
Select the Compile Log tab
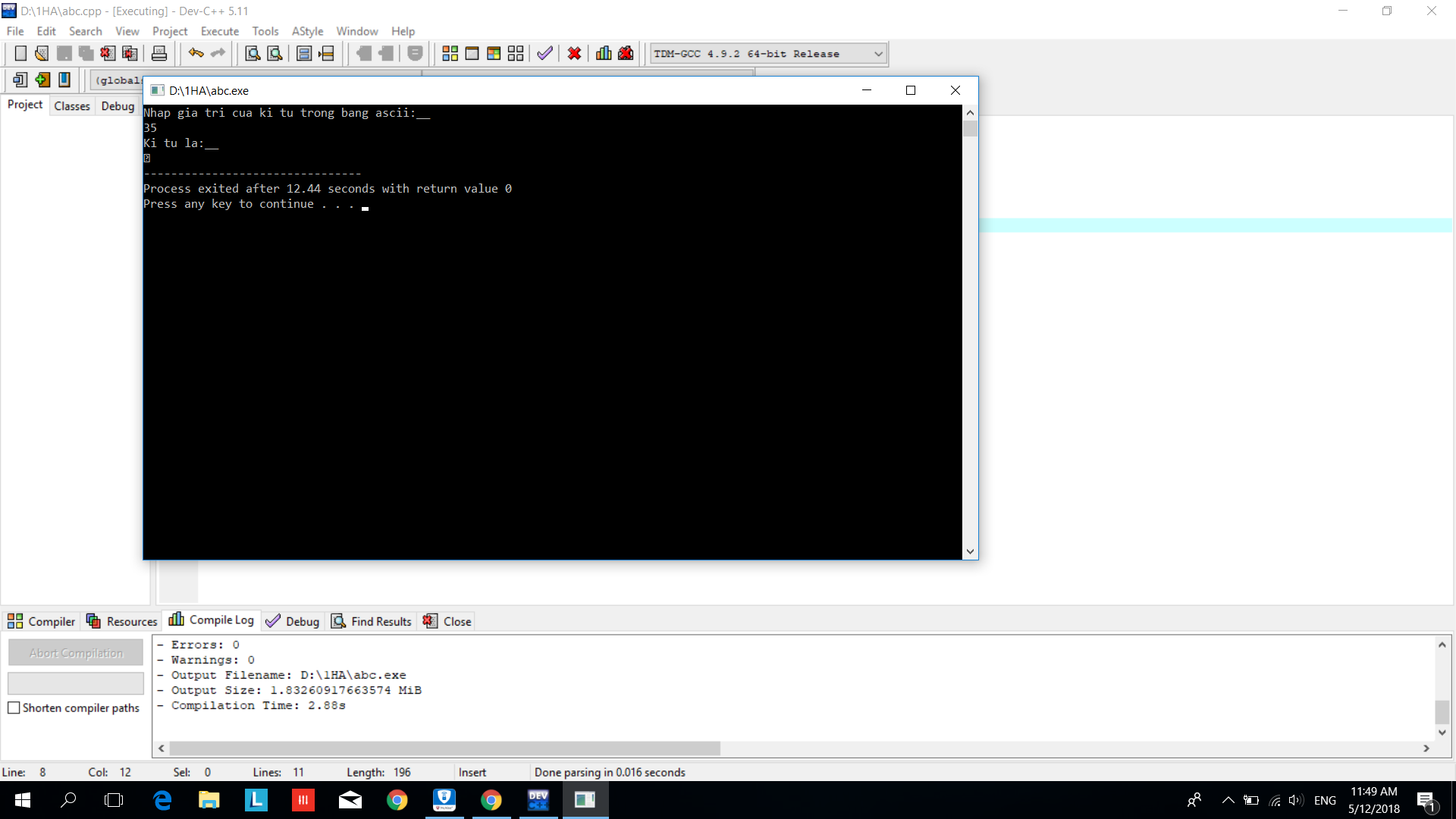click(x=212, y=620)
